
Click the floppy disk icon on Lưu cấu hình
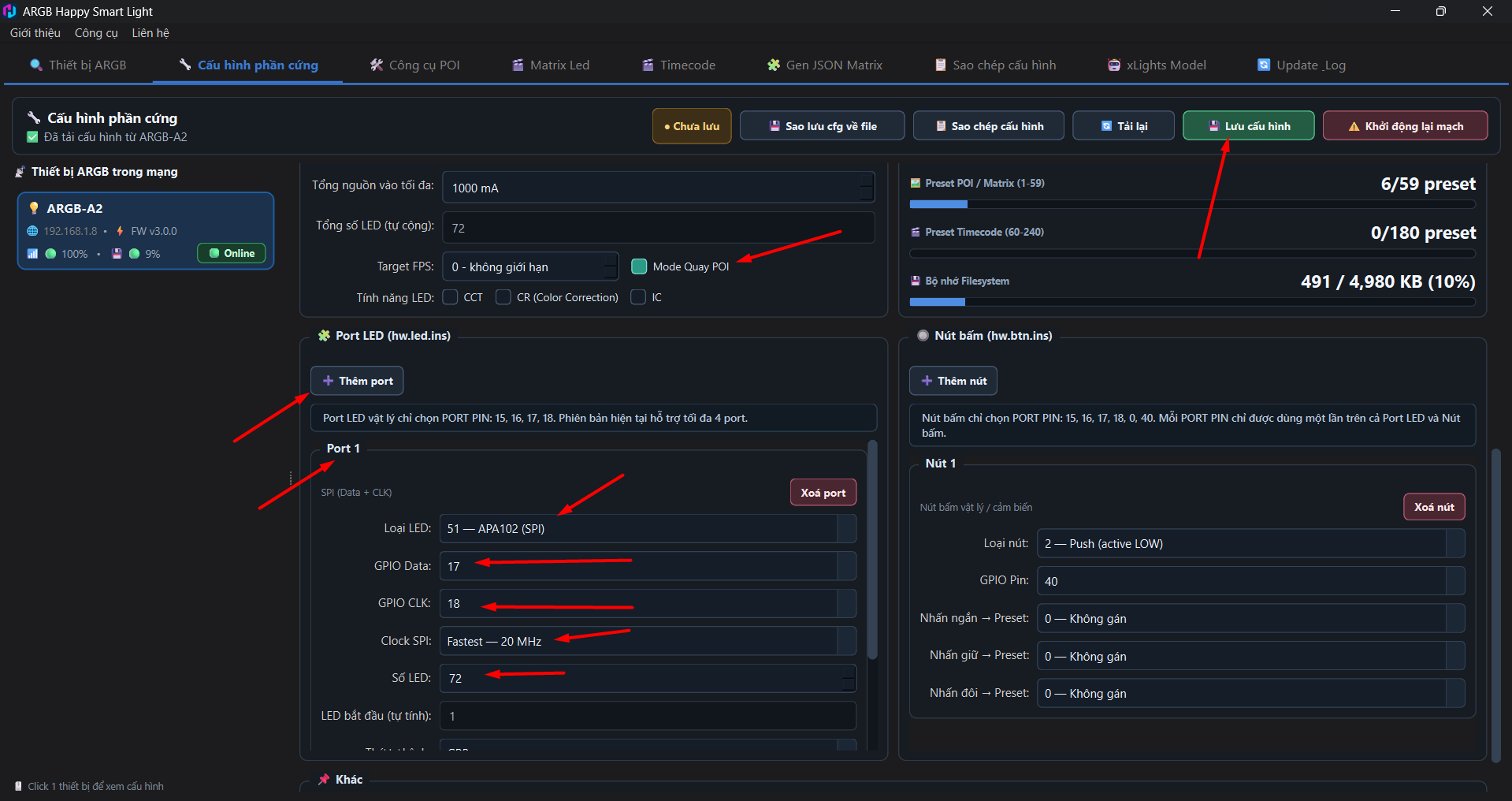click(x=1214, y=126)
